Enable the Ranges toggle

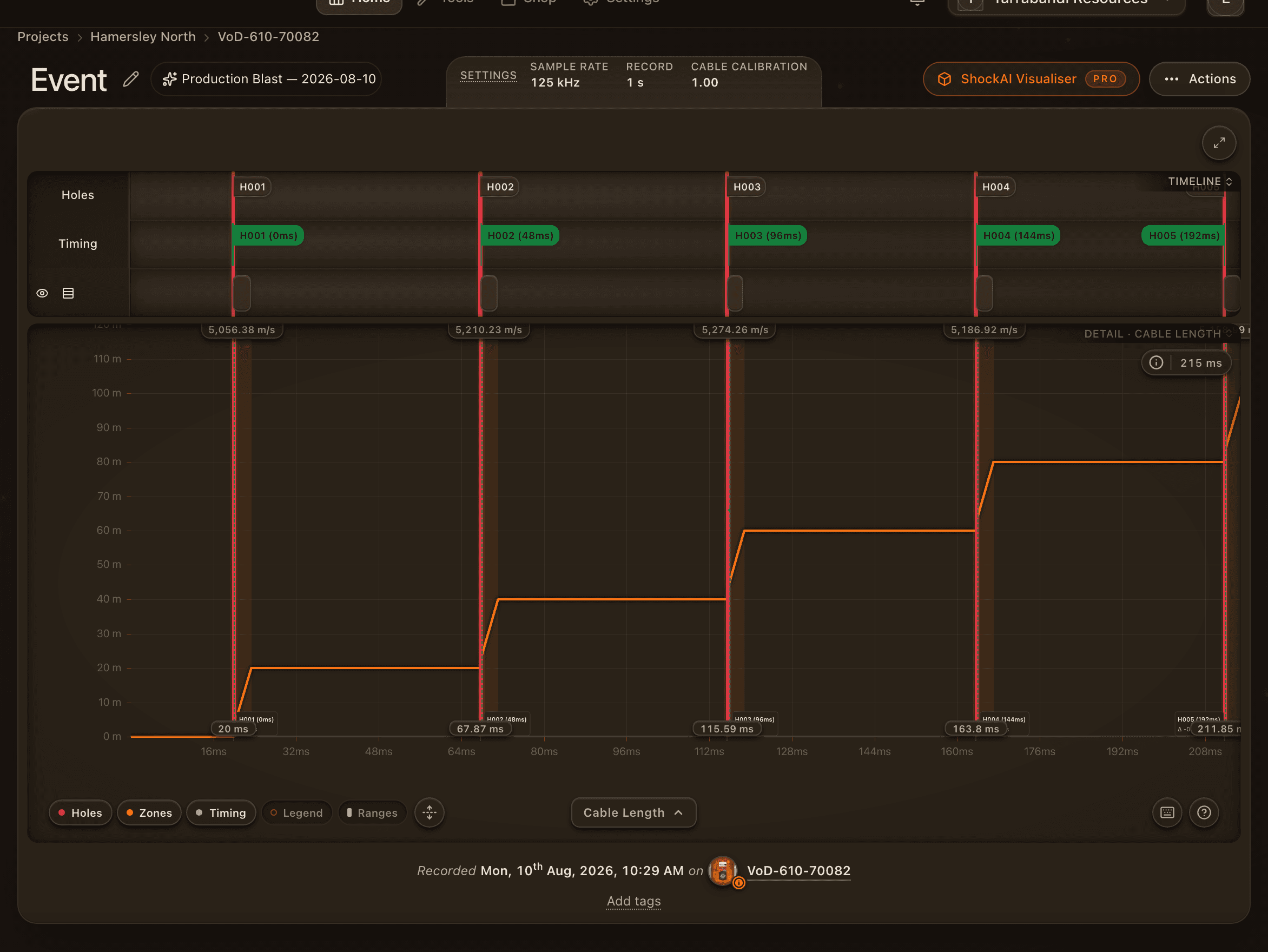point(372,813)
